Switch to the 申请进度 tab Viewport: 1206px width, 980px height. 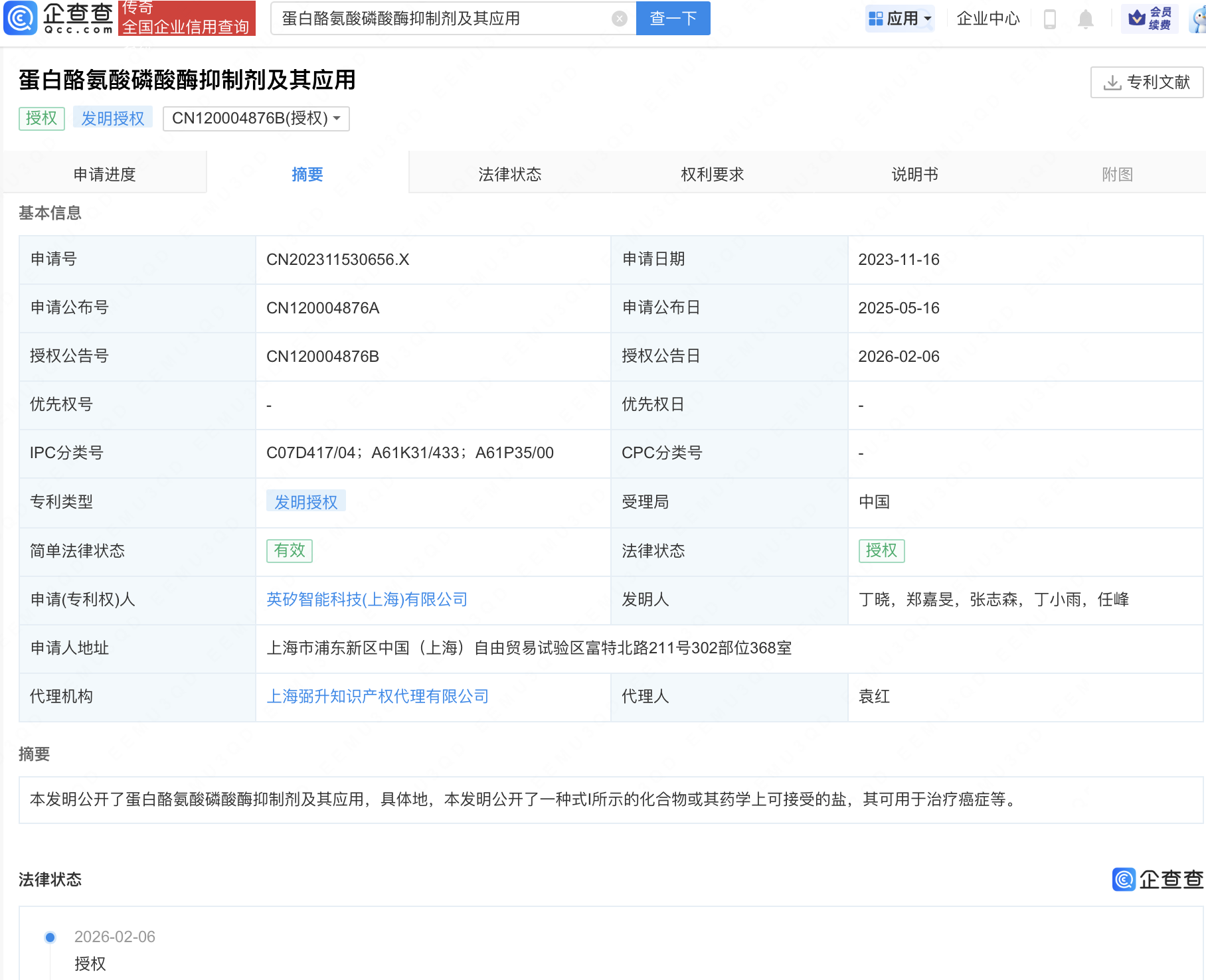click(104, 174)
